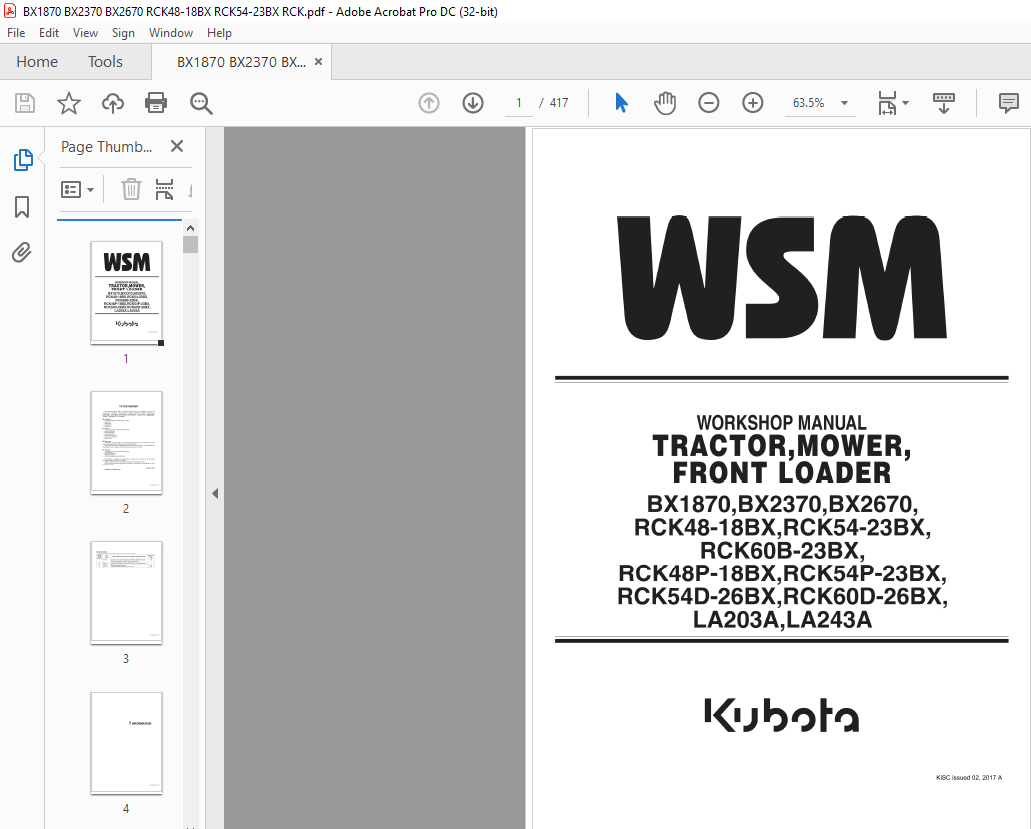Activate the Hand pan tool

click(x=665, y=103)
